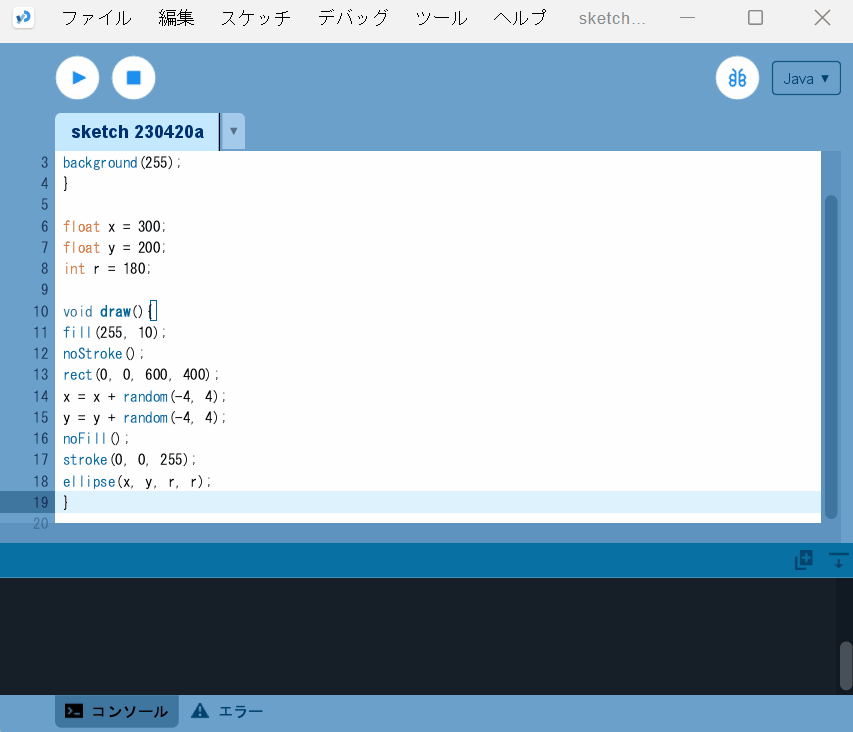853x732 pixels.
Task: Click line 18 ellipse code line
Action: 137,481
